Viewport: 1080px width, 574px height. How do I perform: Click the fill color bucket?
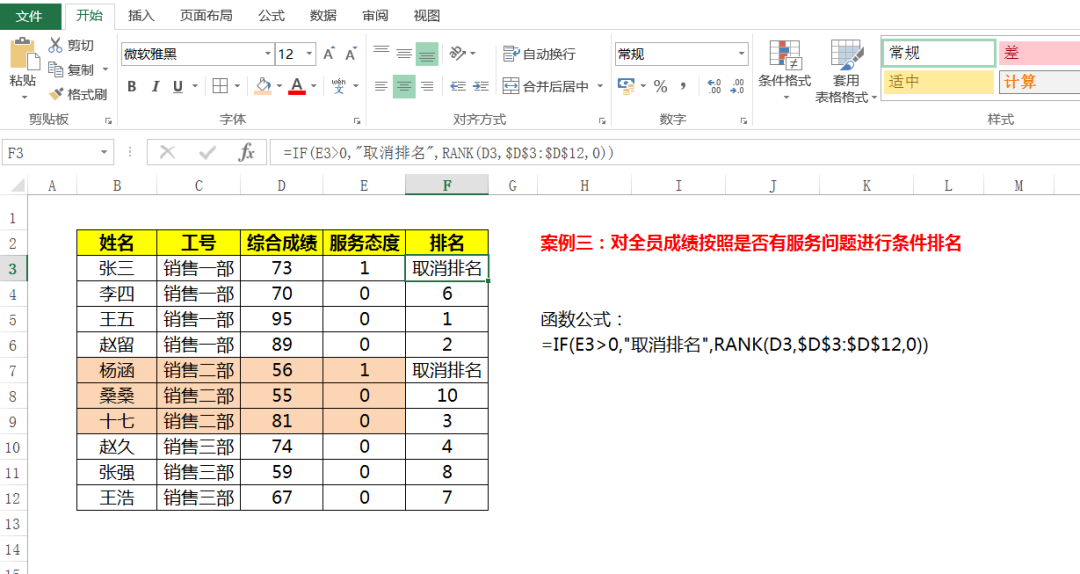tap(262, 86)
